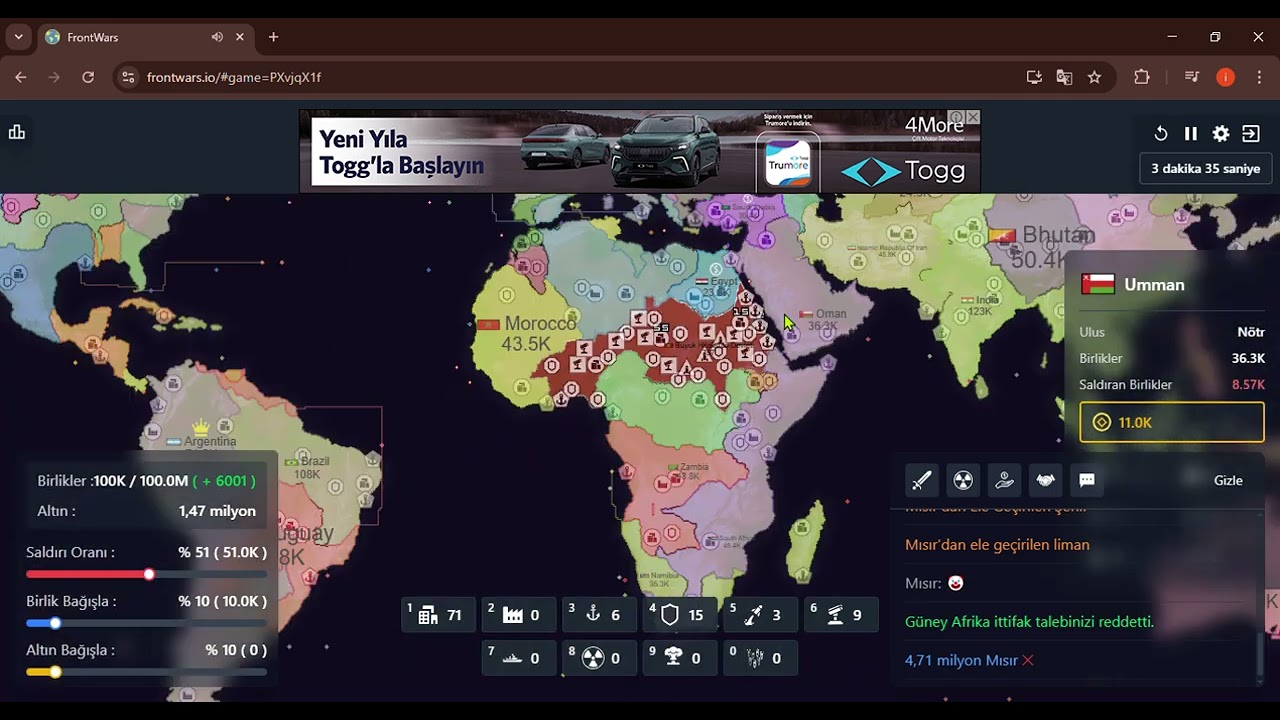Image resolution: width=1280 pixels, height=720 pixels.
Task: Open browser extensions puzzle icon
Action: (x=1142, y=77)
